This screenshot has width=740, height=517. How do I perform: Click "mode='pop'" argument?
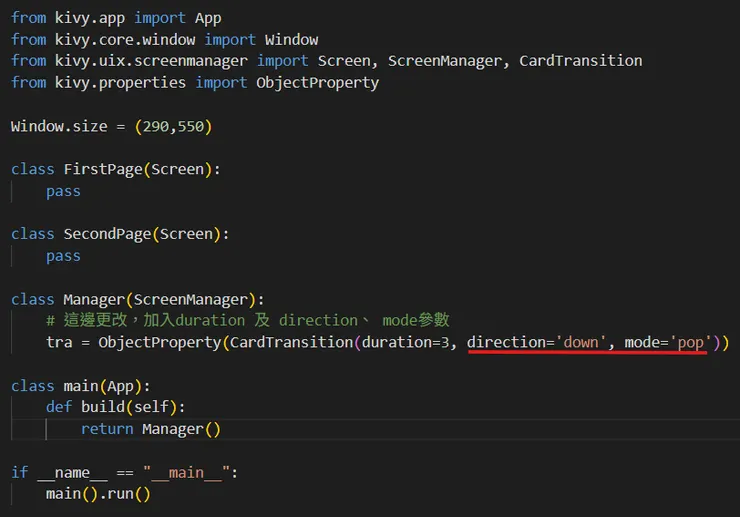(x=668, y=342)
